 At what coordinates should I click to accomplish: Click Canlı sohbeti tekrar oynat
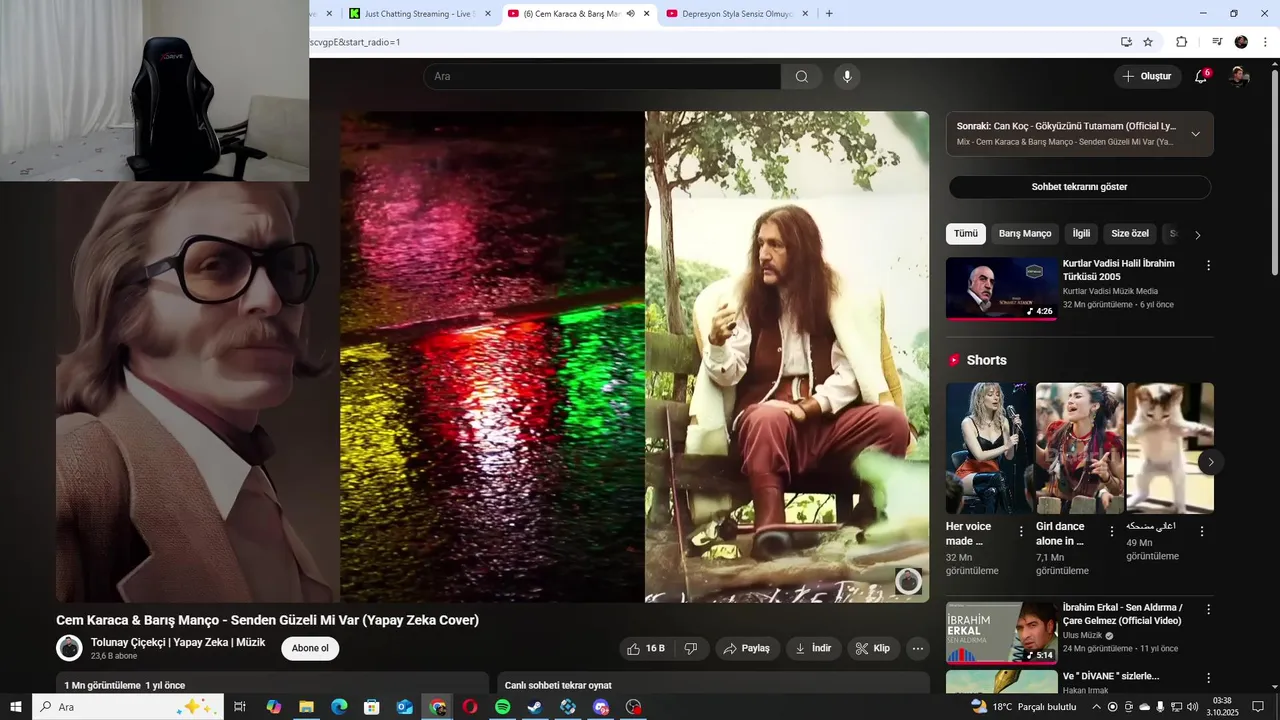[558, 685]
